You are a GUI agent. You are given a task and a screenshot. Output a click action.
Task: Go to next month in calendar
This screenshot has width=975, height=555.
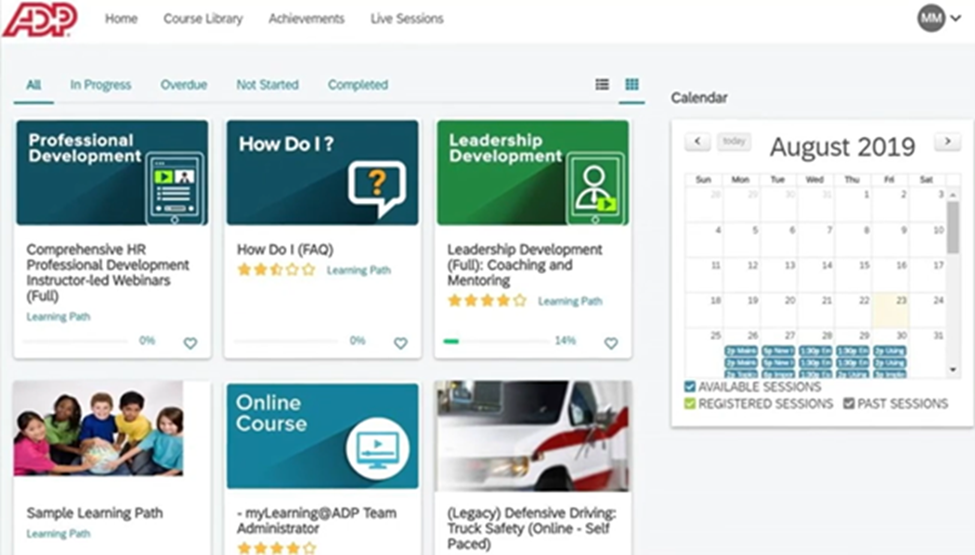(948, 142)
